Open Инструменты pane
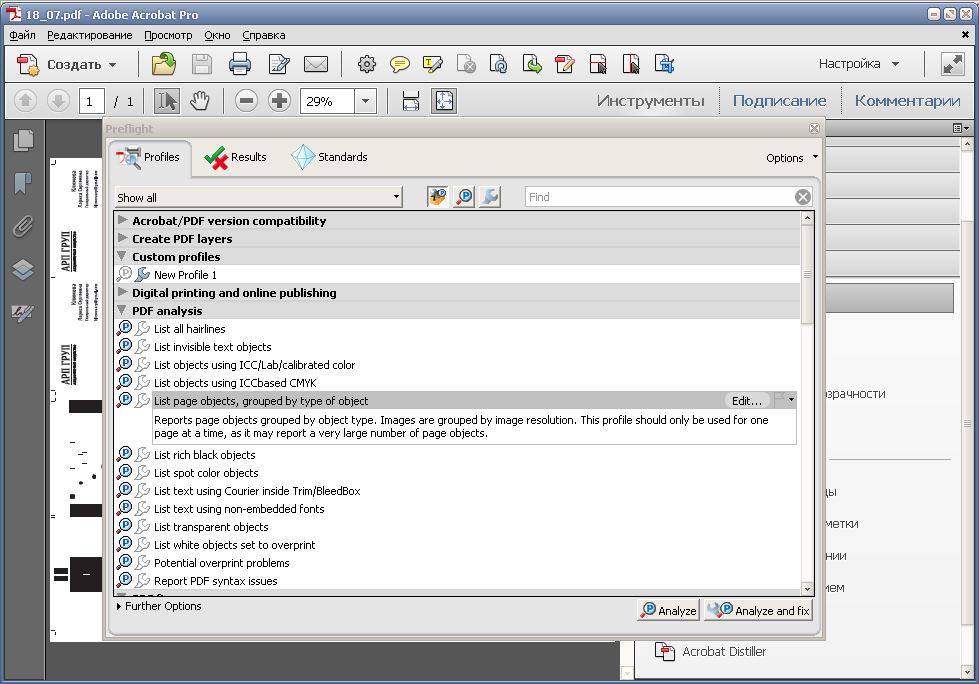This screenshot has height=684, width=979. pyautogui.click(x=651, y=100)
